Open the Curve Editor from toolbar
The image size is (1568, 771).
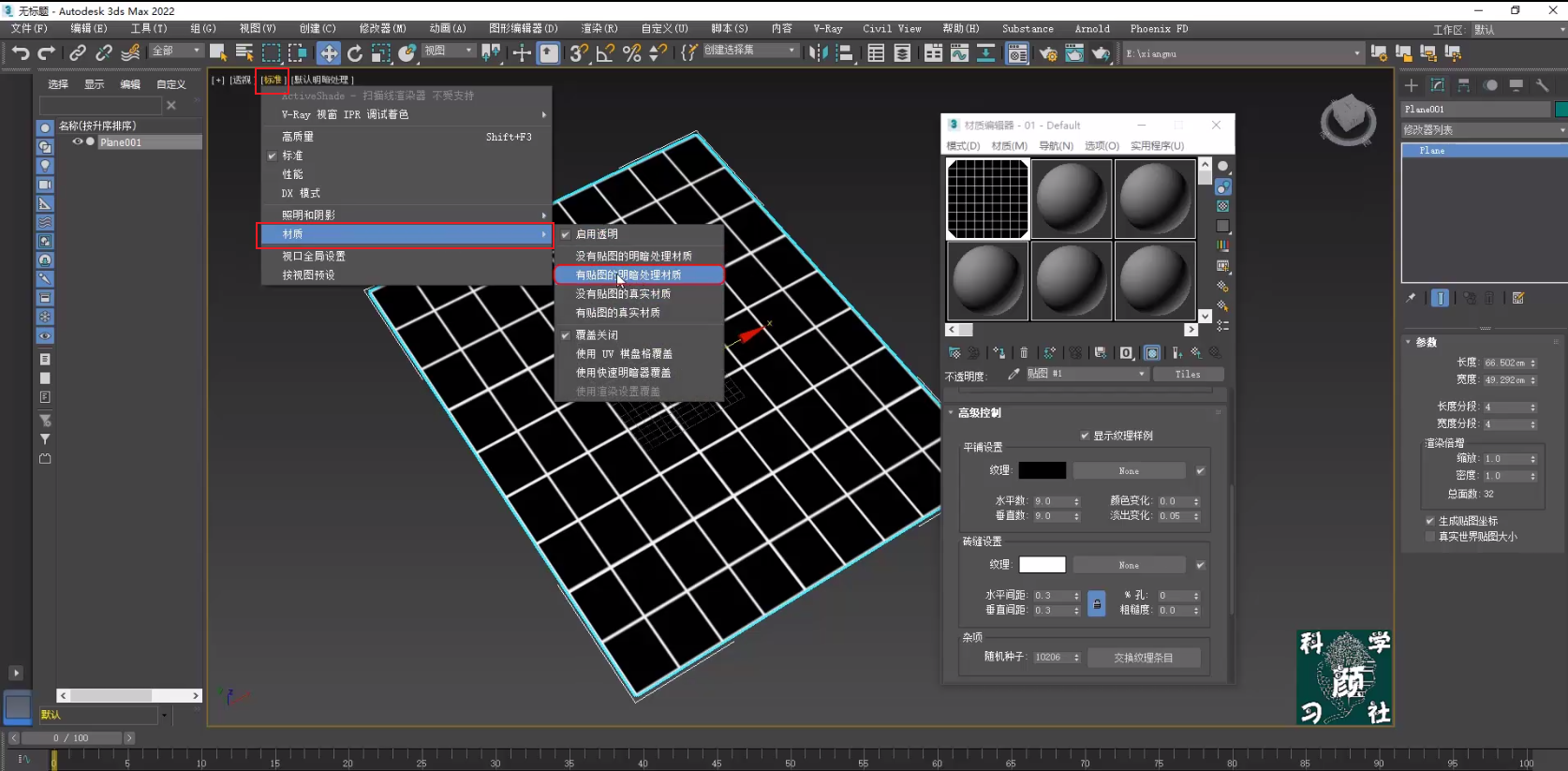(959, 53)
